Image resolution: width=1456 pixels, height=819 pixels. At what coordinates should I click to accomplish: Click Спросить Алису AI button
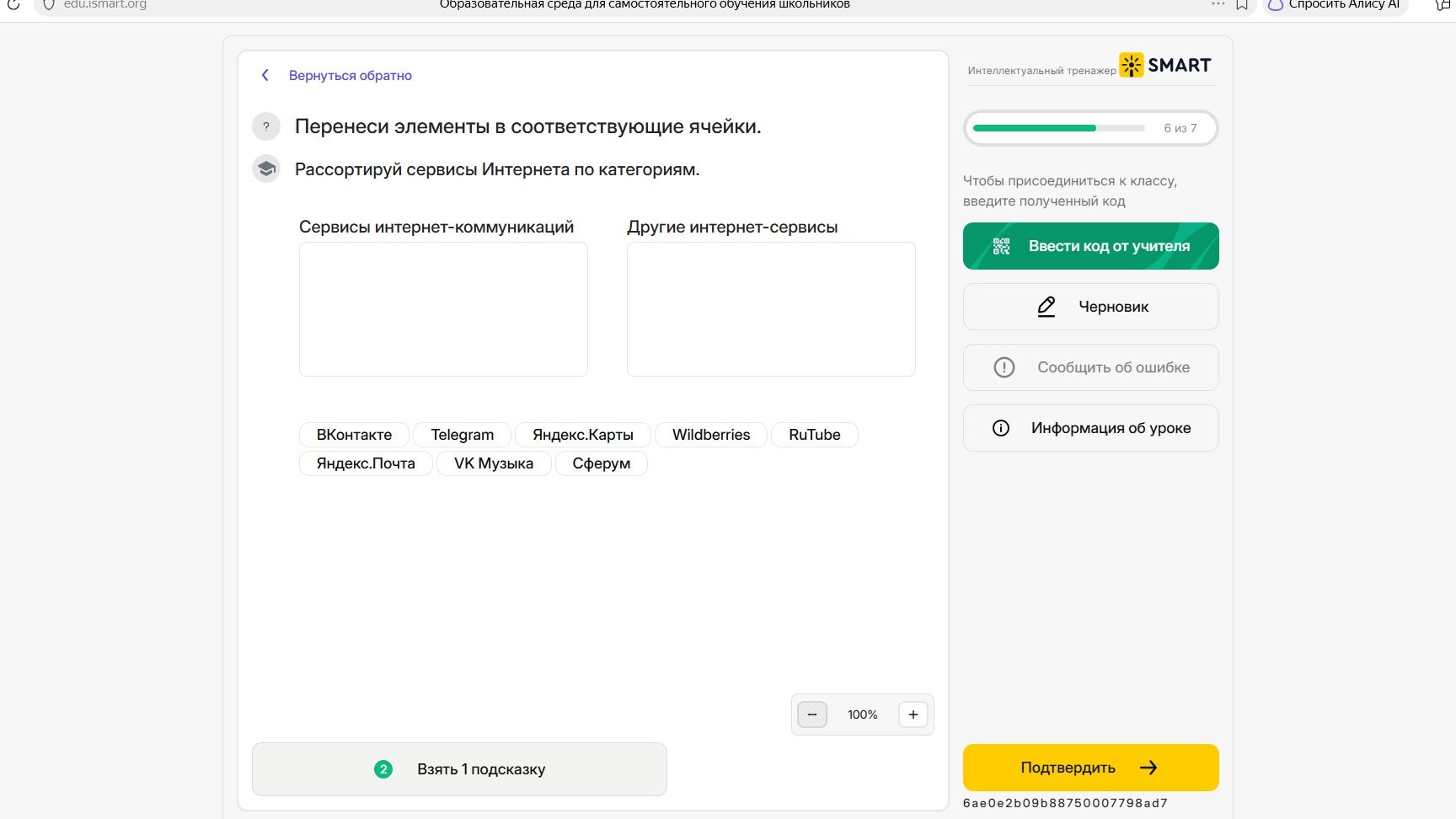point(1335,5)
